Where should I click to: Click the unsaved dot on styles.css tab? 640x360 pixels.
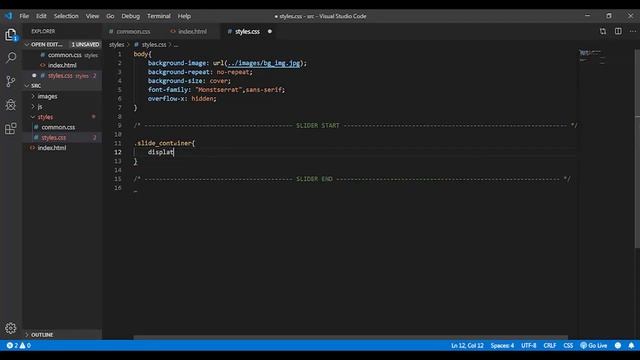(x=270, y=31)
